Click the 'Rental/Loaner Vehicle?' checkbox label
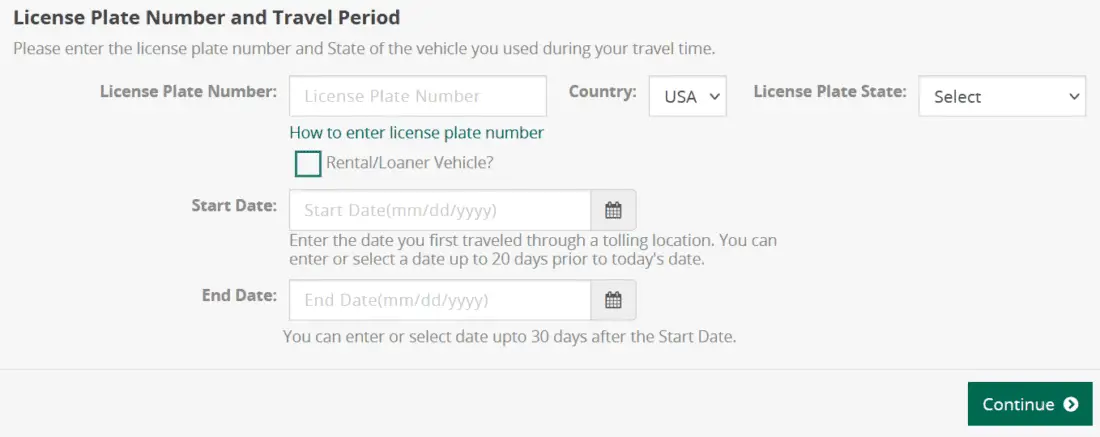1100x437 pixels. (410, 163)
